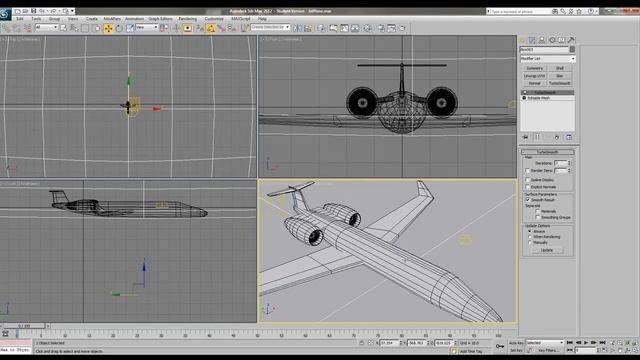640x360 pixels.
Task: Go to the start frame
Action: [570, 343]
